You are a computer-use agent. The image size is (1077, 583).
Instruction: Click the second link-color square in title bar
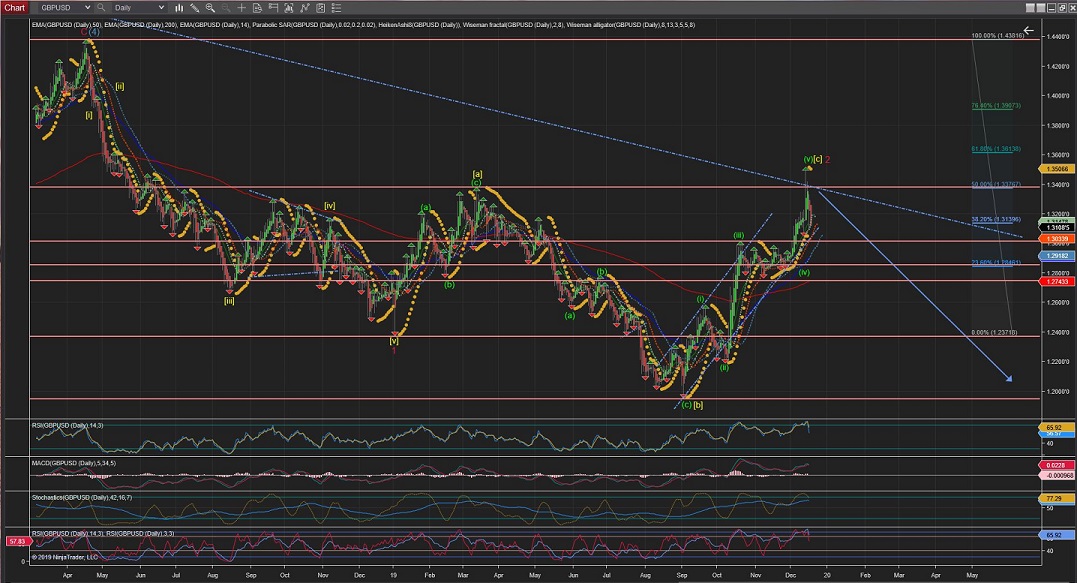tap(1041, 8)
